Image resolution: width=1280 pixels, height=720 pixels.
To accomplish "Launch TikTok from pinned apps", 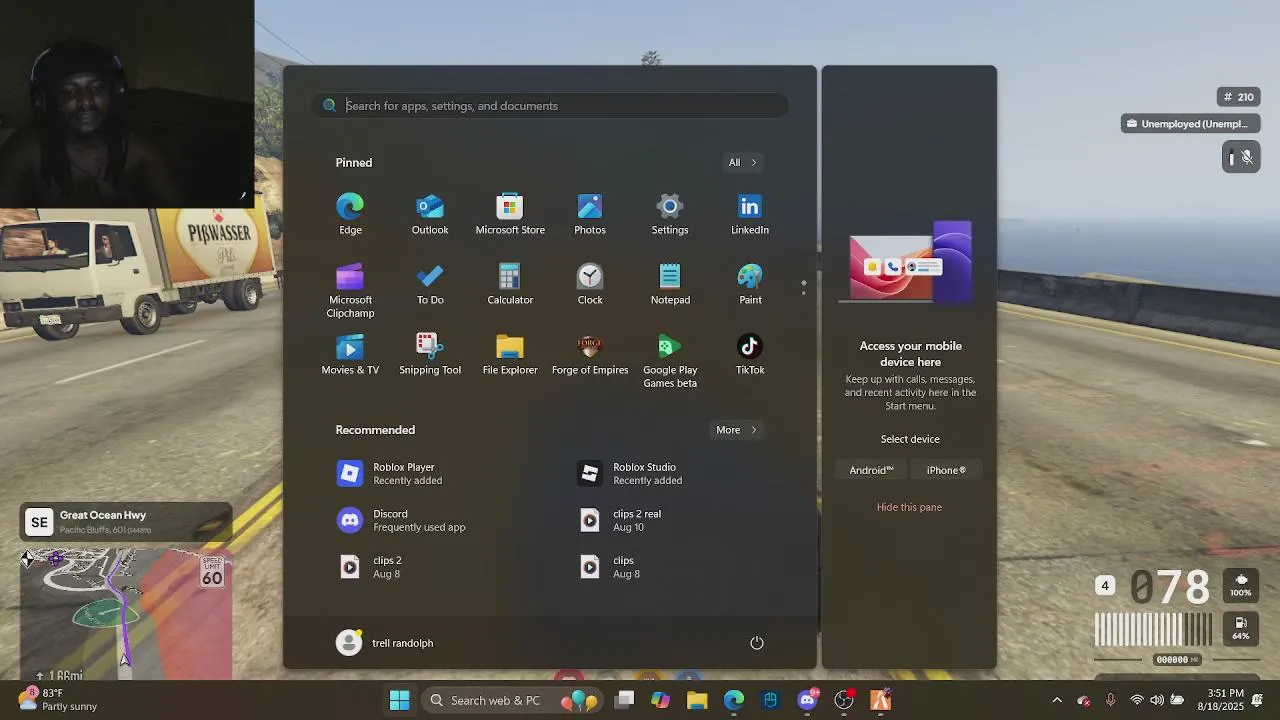I will [750, 354].
